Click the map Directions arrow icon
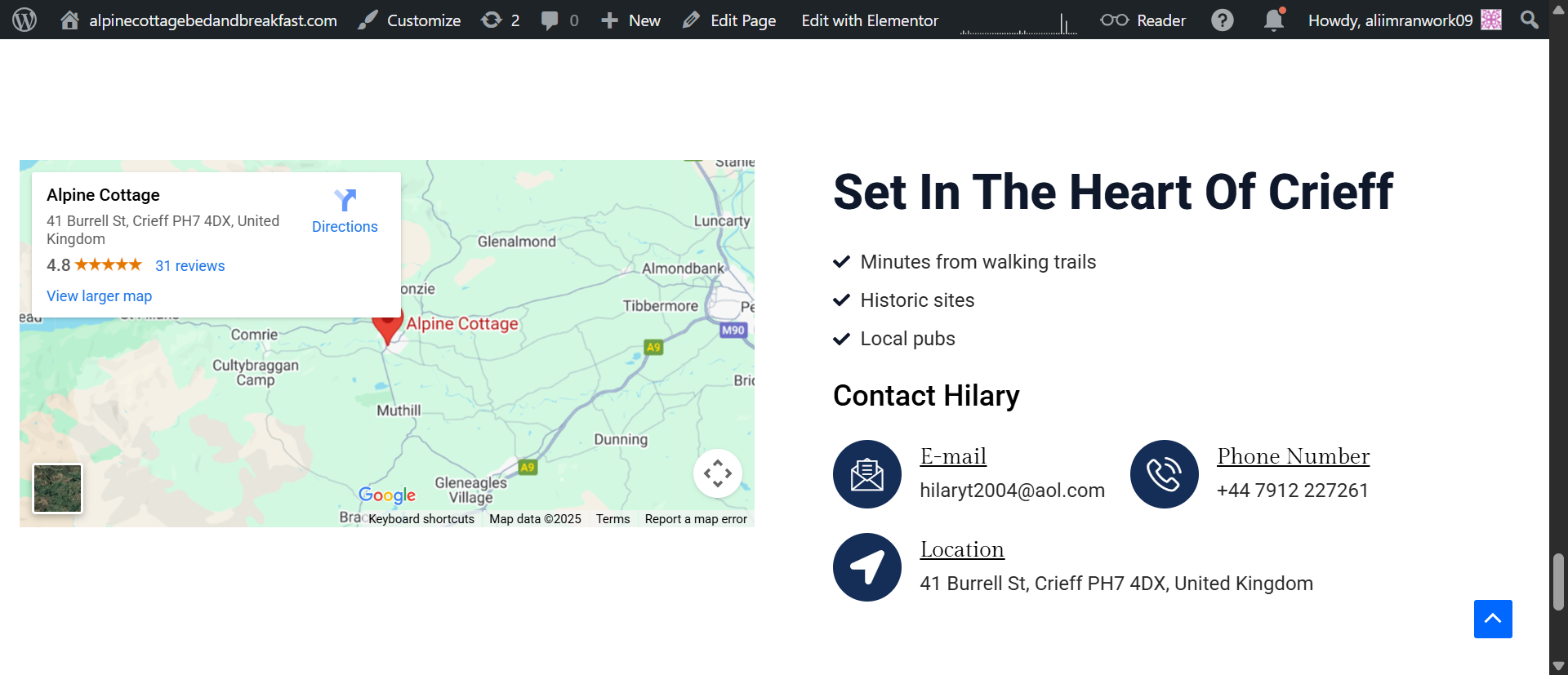Image resolution: width=1568 pixels, height=675 pixels. (345, 200)
